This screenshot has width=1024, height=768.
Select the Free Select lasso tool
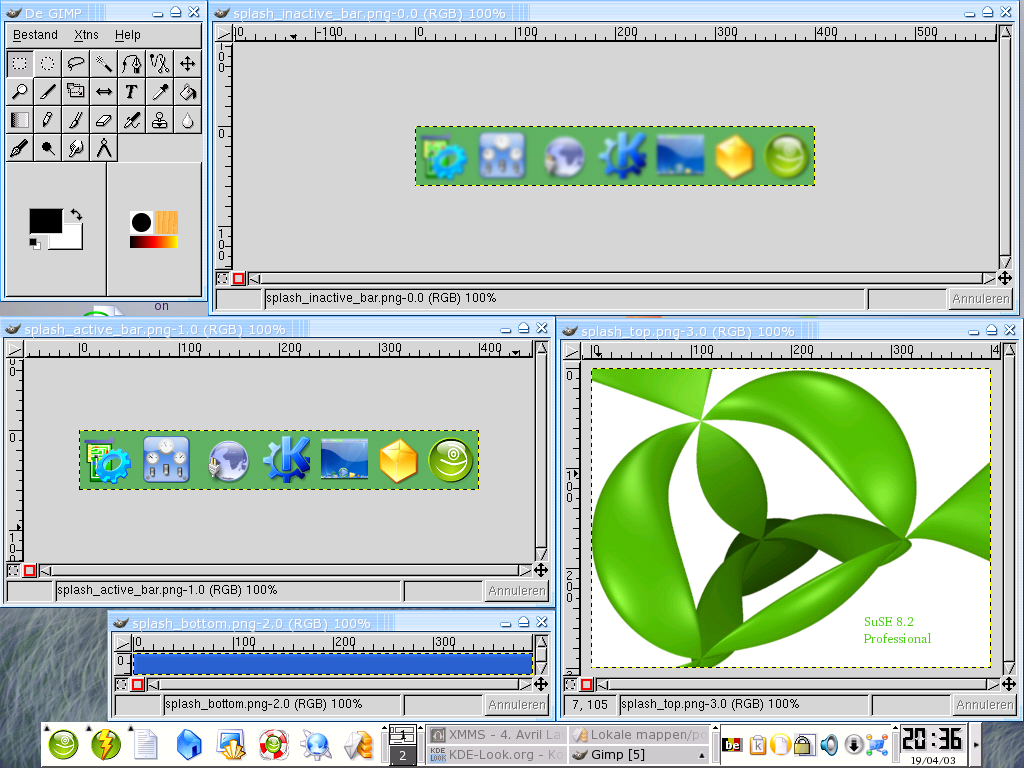[76, 63]
